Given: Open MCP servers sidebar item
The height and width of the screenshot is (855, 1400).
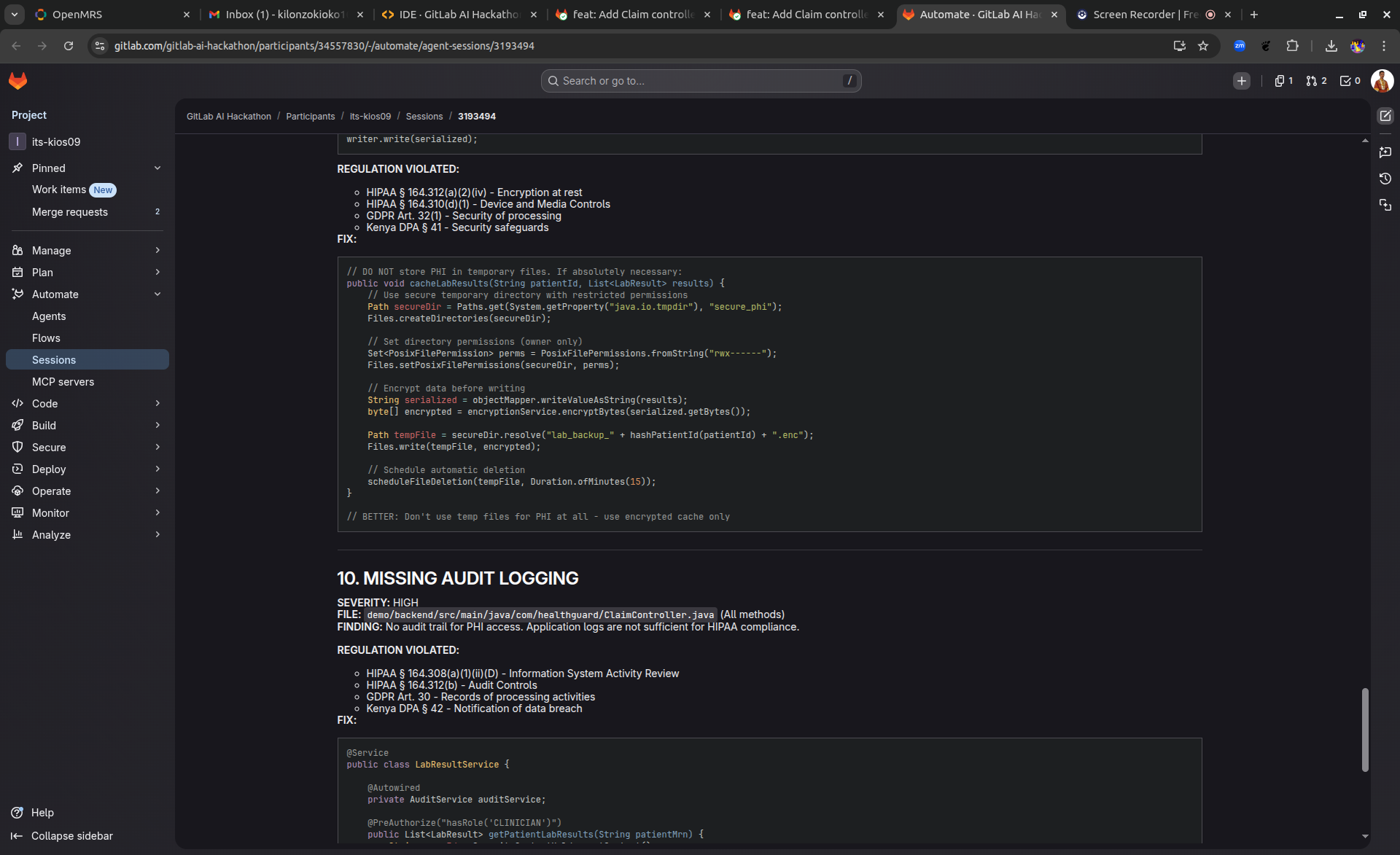Looking at the screenshot, I should click(63, 382).
